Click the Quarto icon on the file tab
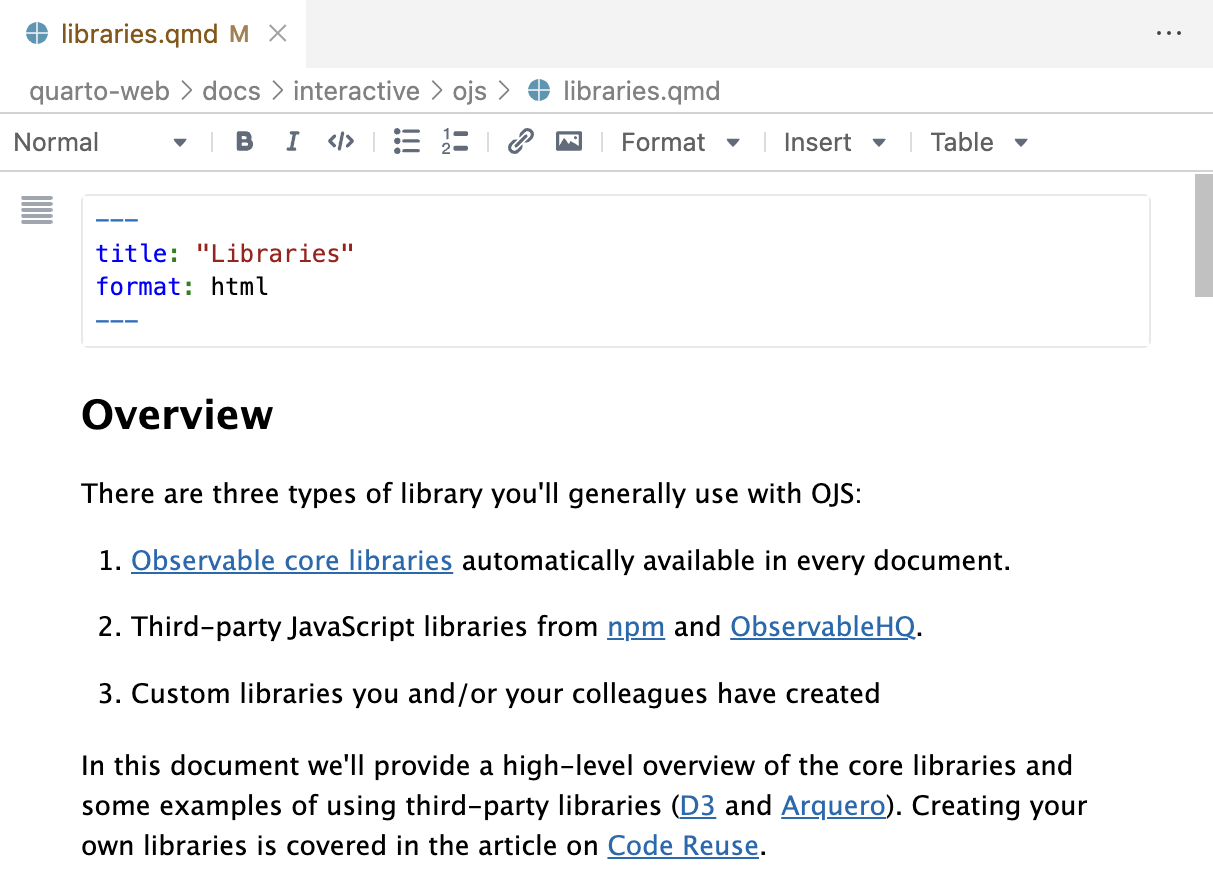 click(36, 33)
